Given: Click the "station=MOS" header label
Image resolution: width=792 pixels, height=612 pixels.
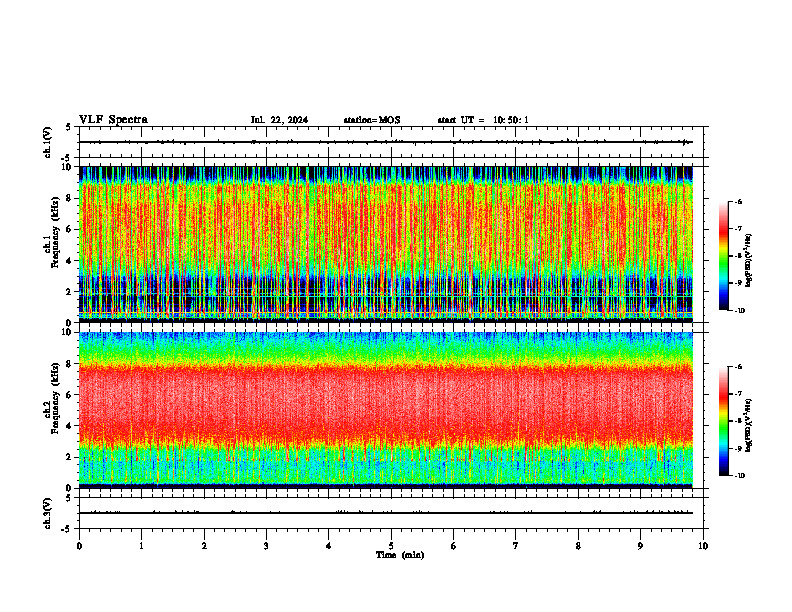Looking at the screenshot, I should pos(372,120).
